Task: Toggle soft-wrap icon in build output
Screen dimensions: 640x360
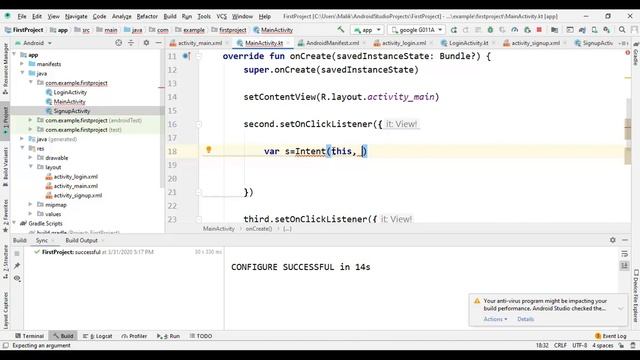Action: tap(624, 254)
